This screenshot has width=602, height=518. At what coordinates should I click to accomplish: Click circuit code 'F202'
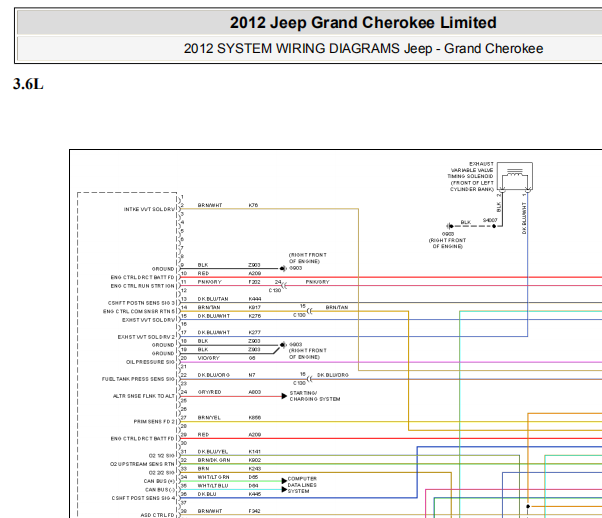pyautogui.click(x=255, y=282)
